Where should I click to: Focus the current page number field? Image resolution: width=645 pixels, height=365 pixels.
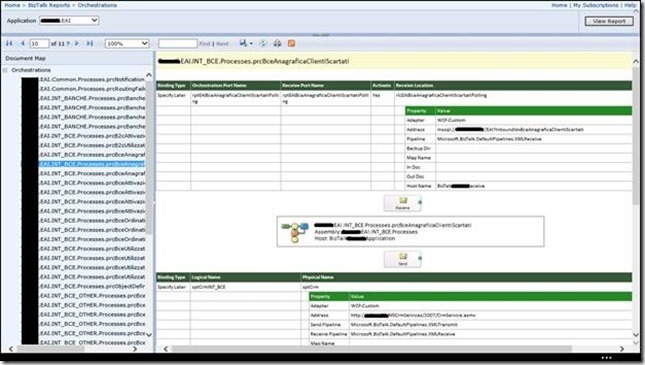coord(39,43)
